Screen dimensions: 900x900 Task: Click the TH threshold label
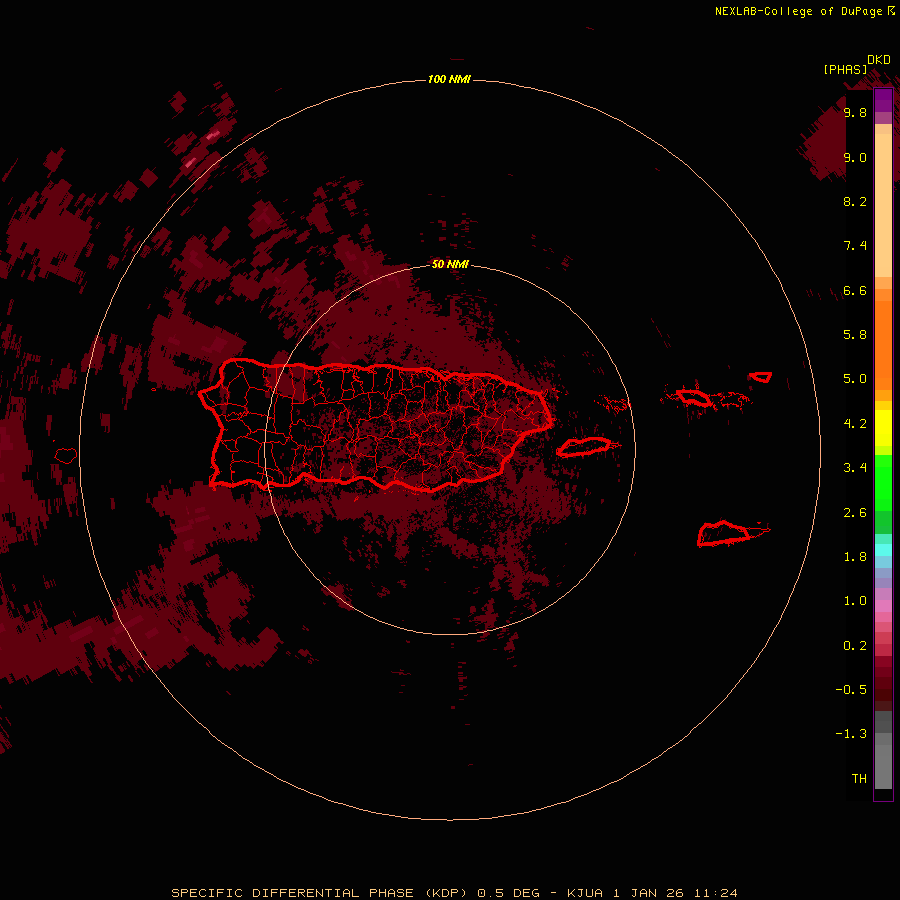(859, 779)
